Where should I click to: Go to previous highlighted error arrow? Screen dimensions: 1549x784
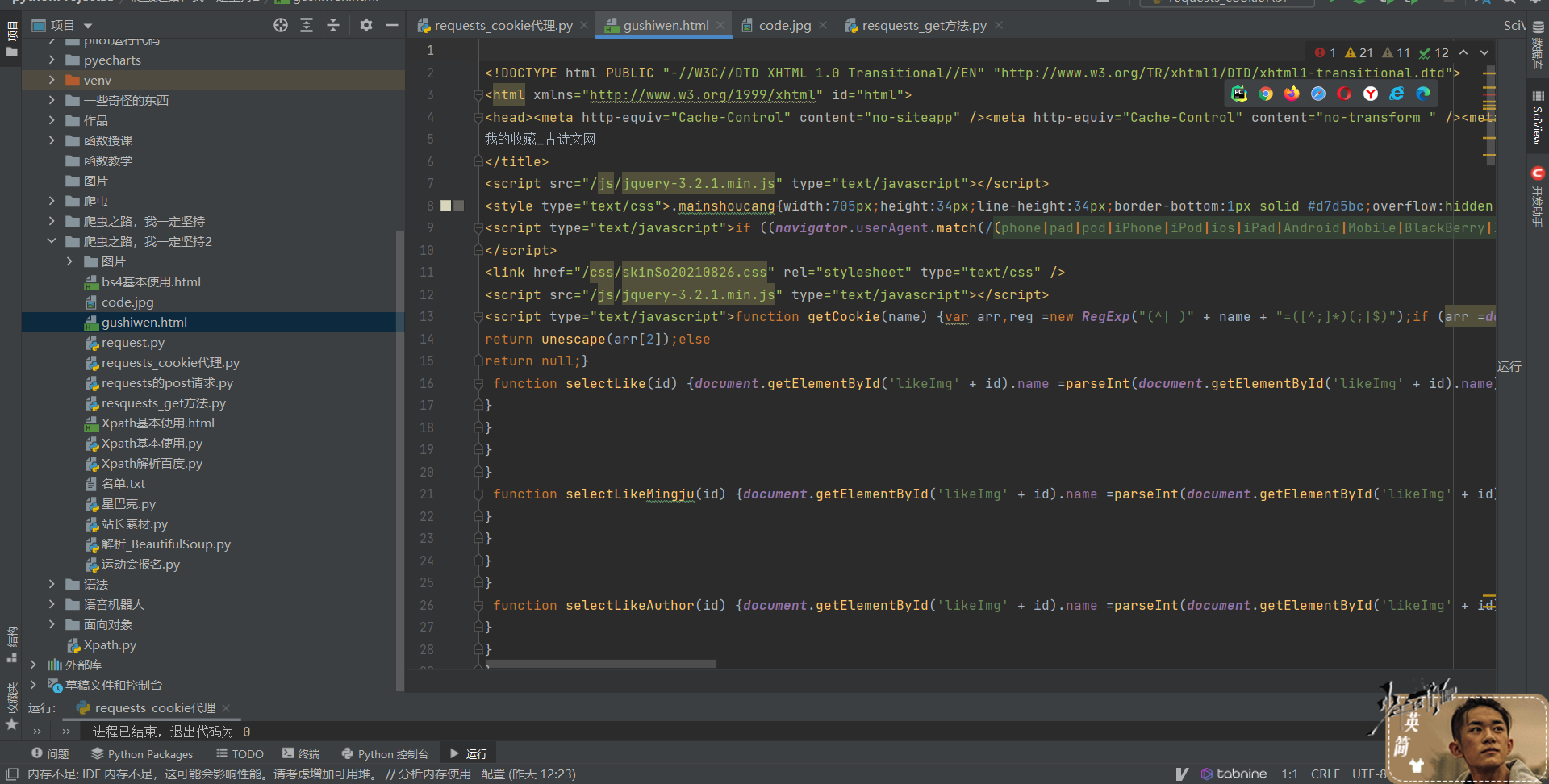(1463, 52)
